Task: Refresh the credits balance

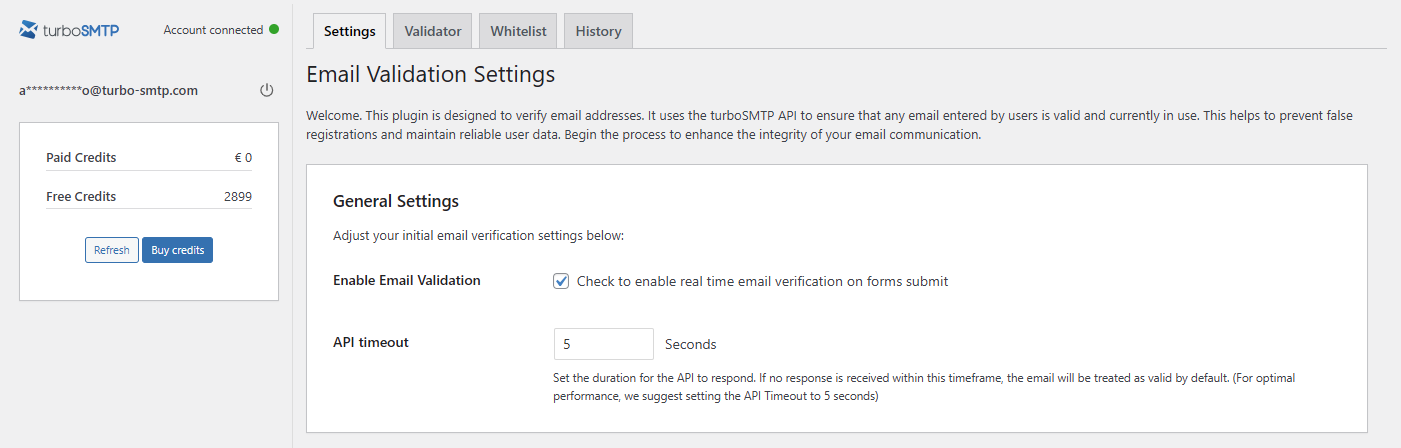Action: (x=112, y=250)
